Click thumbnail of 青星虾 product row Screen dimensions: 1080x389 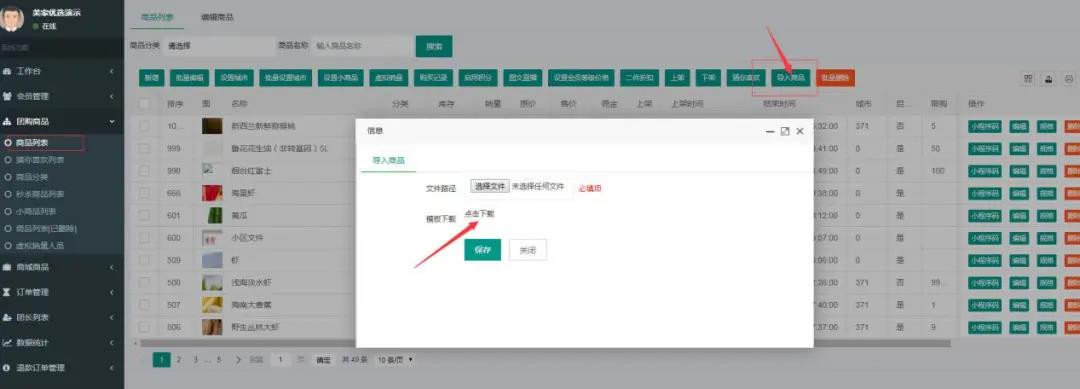tap(212, 193)
